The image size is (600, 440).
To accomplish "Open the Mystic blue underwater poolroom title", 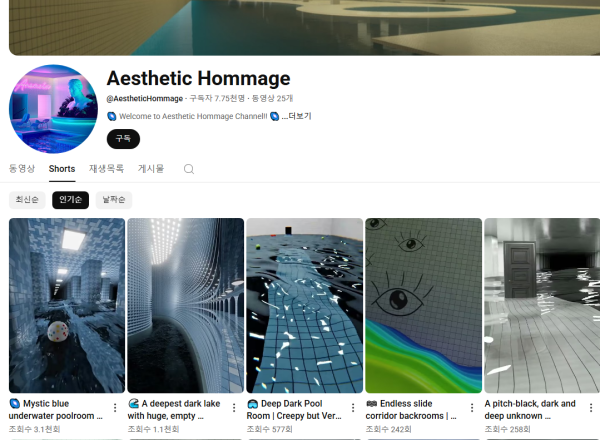I will [56, 409].
